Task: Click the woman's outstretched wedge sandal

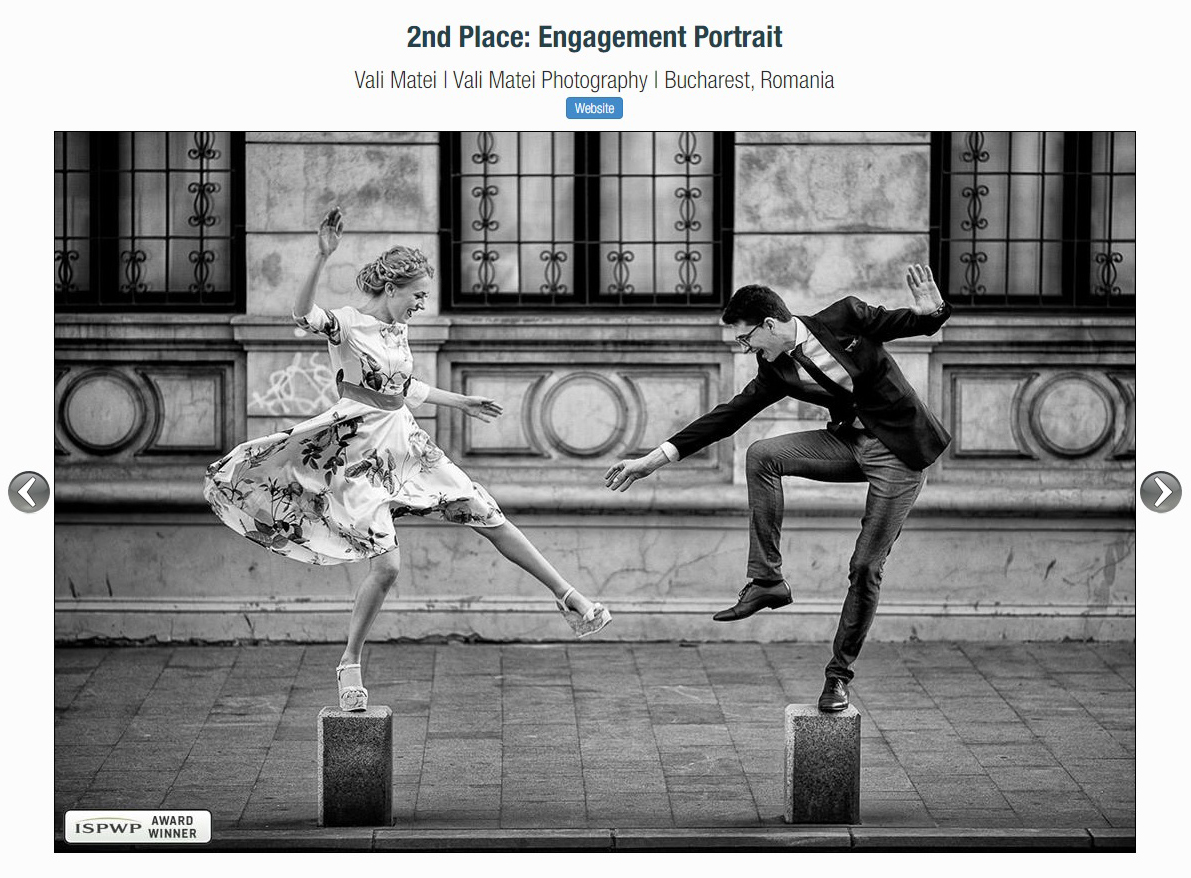Action: (585, 613)
